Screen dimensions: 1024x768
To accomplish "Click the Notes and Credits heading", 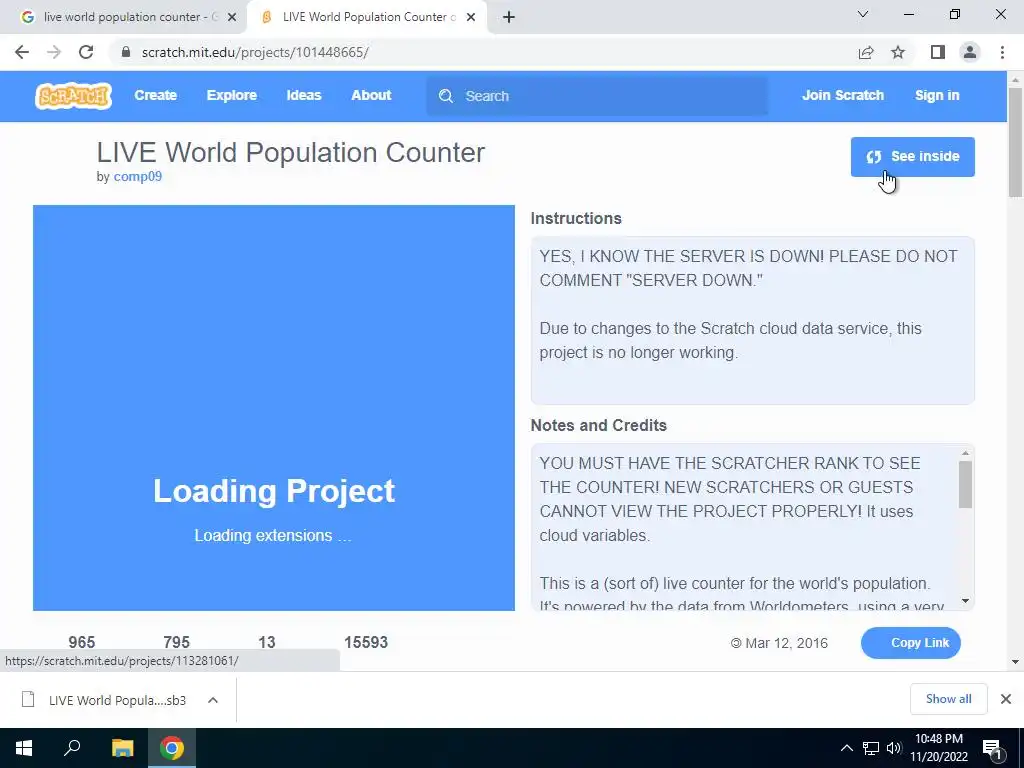I will point(598,425).
